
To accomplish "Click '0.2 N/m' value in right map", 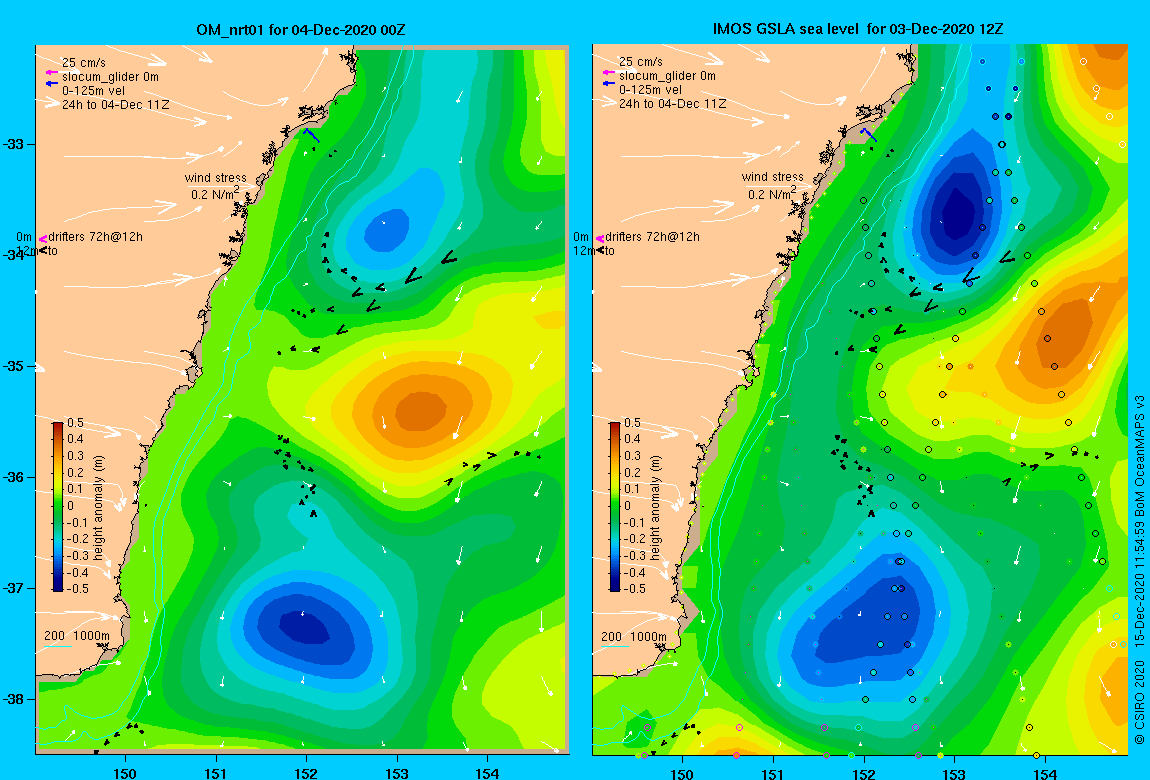I will [769, 194].
